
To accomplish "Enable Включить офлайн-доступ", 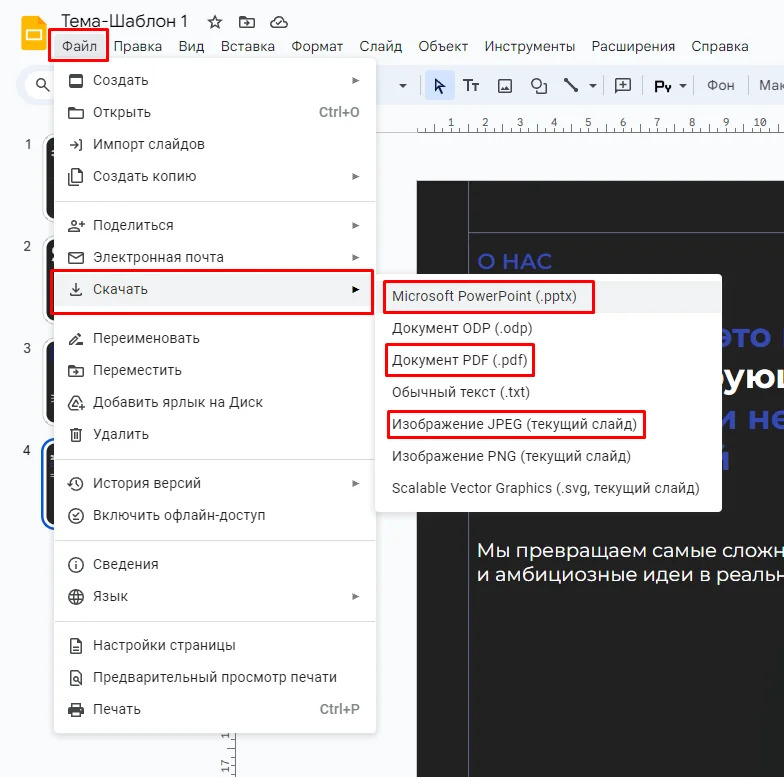I will pos(214,516).
